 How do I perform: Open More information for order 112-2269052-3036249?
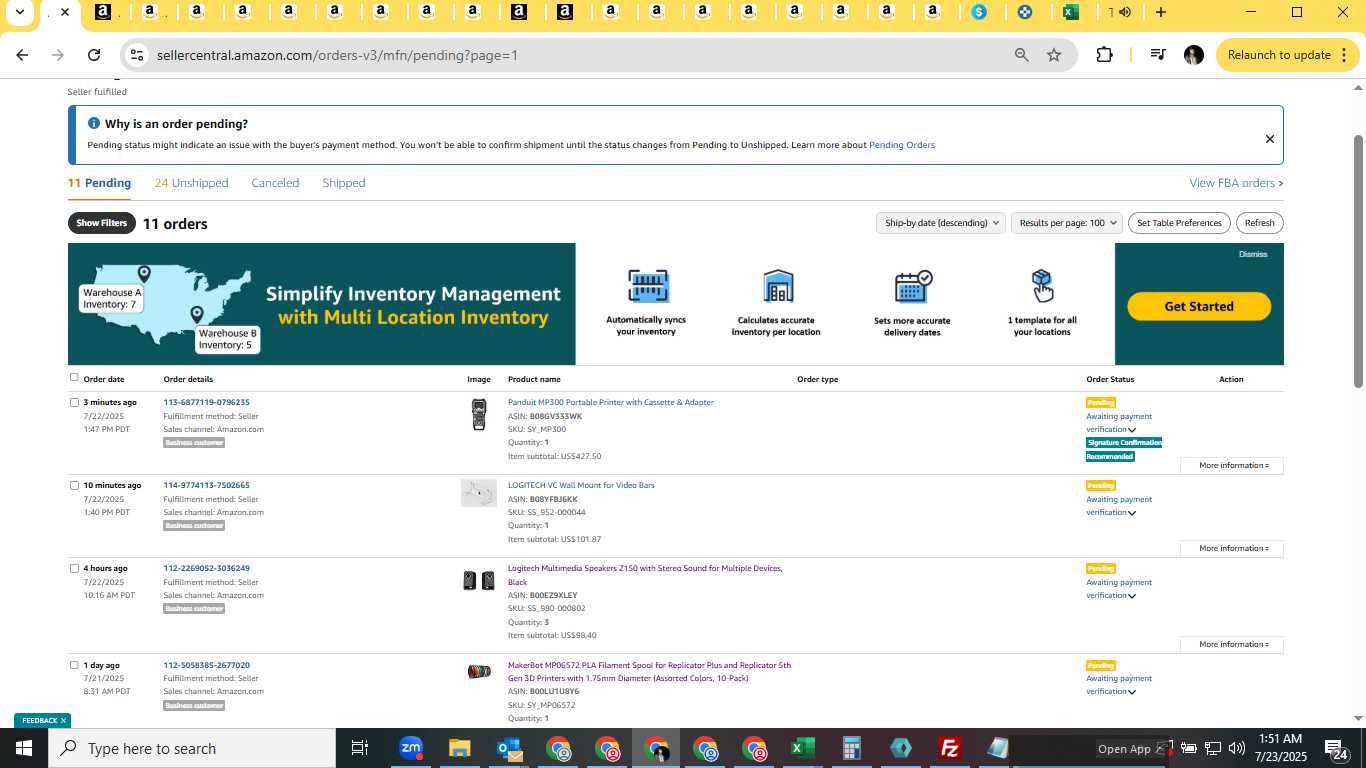click(1232, 644)
